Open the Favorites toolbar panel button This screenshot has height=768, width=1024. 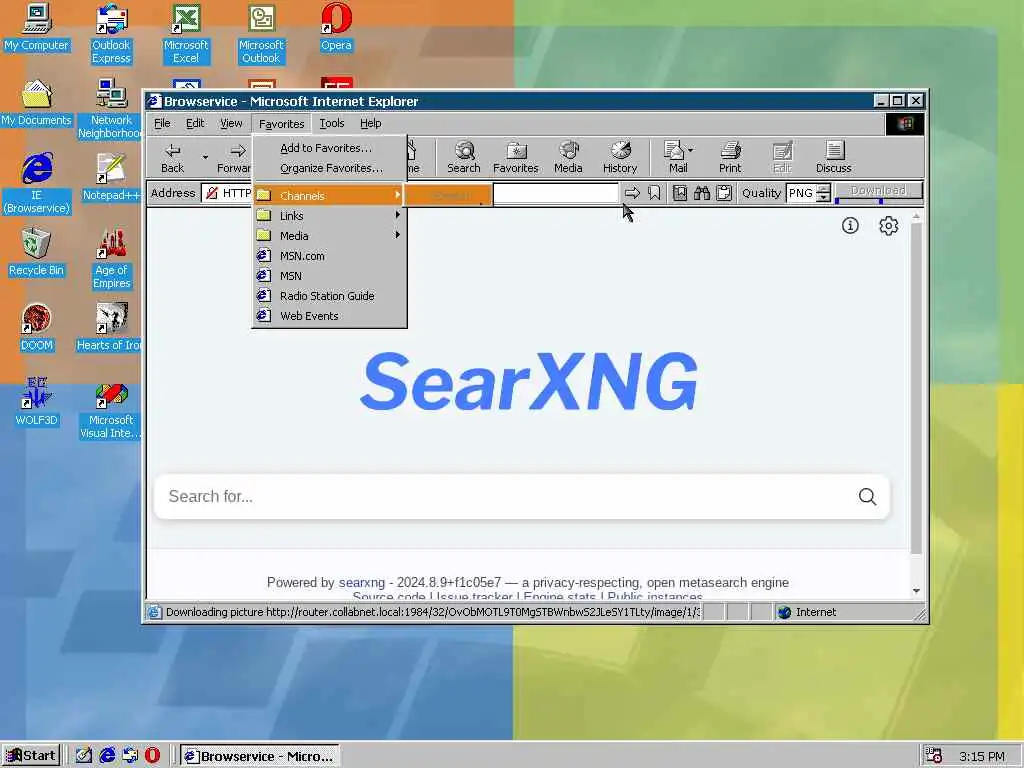point(515,157)
